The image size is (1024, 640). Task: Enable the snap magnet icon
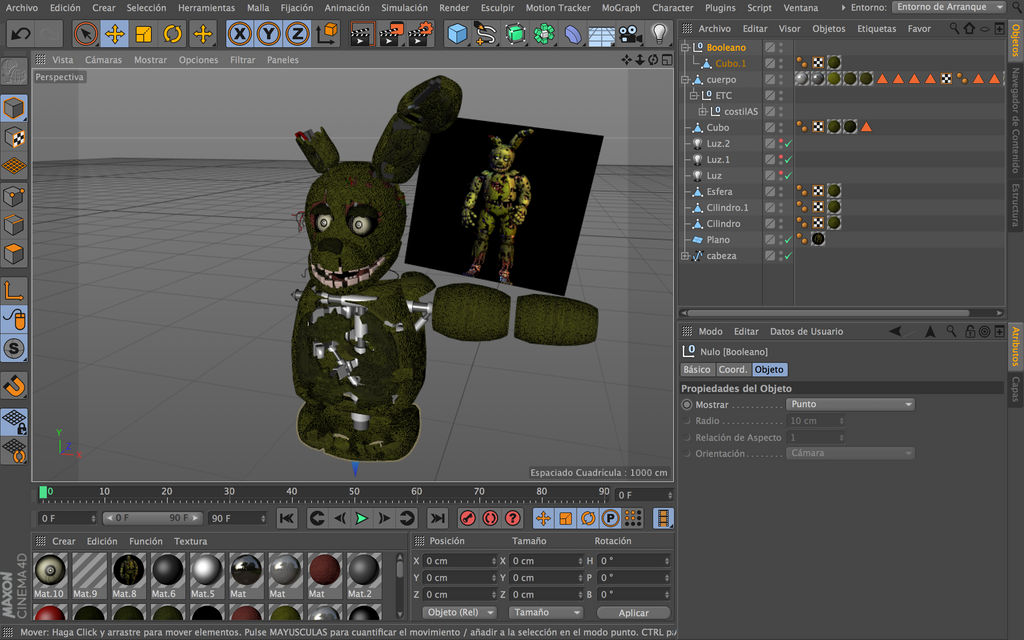pyautogui.click(x=14, y=387)
